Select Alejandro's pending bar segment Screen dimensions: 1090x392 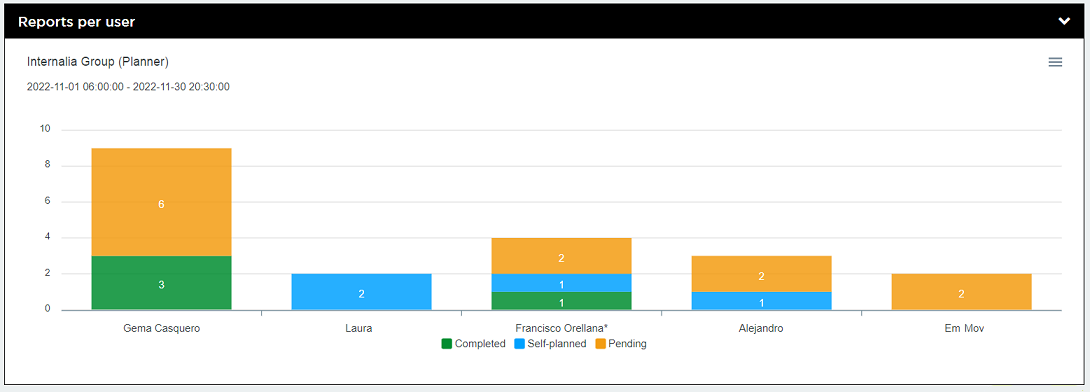(761, 274)
